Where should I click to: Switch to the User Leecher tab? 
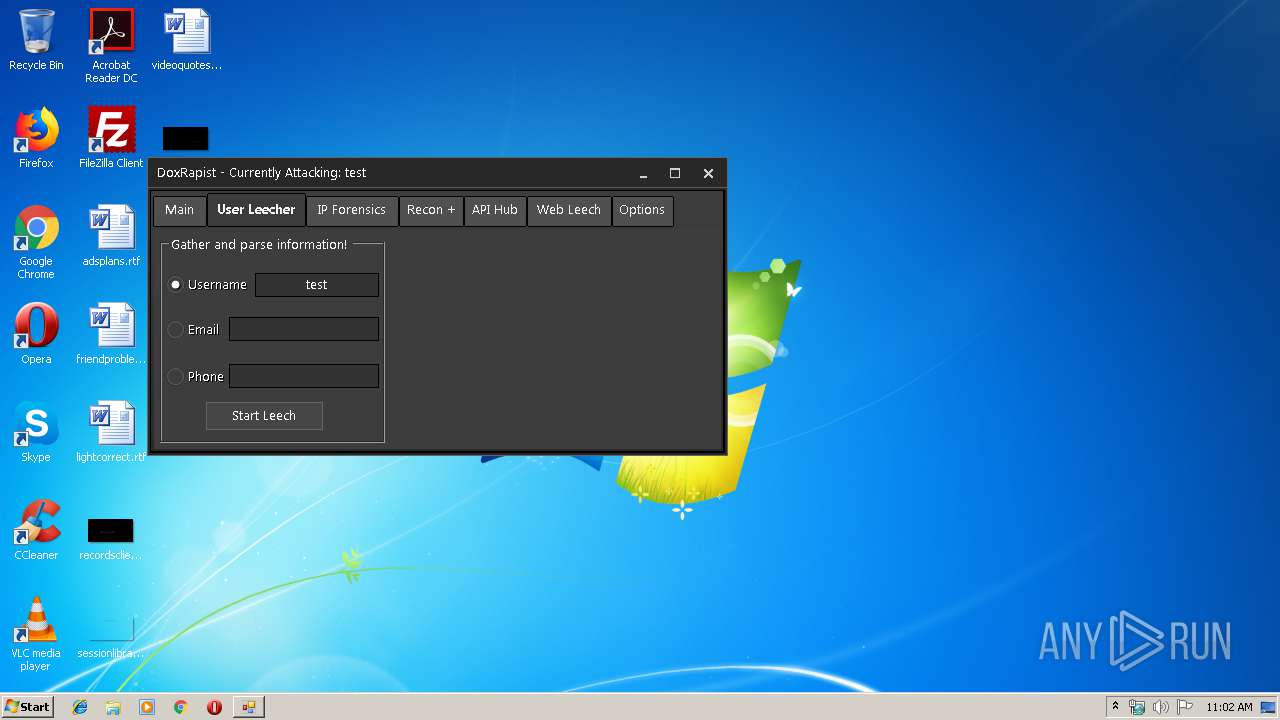tap(256, 209)
